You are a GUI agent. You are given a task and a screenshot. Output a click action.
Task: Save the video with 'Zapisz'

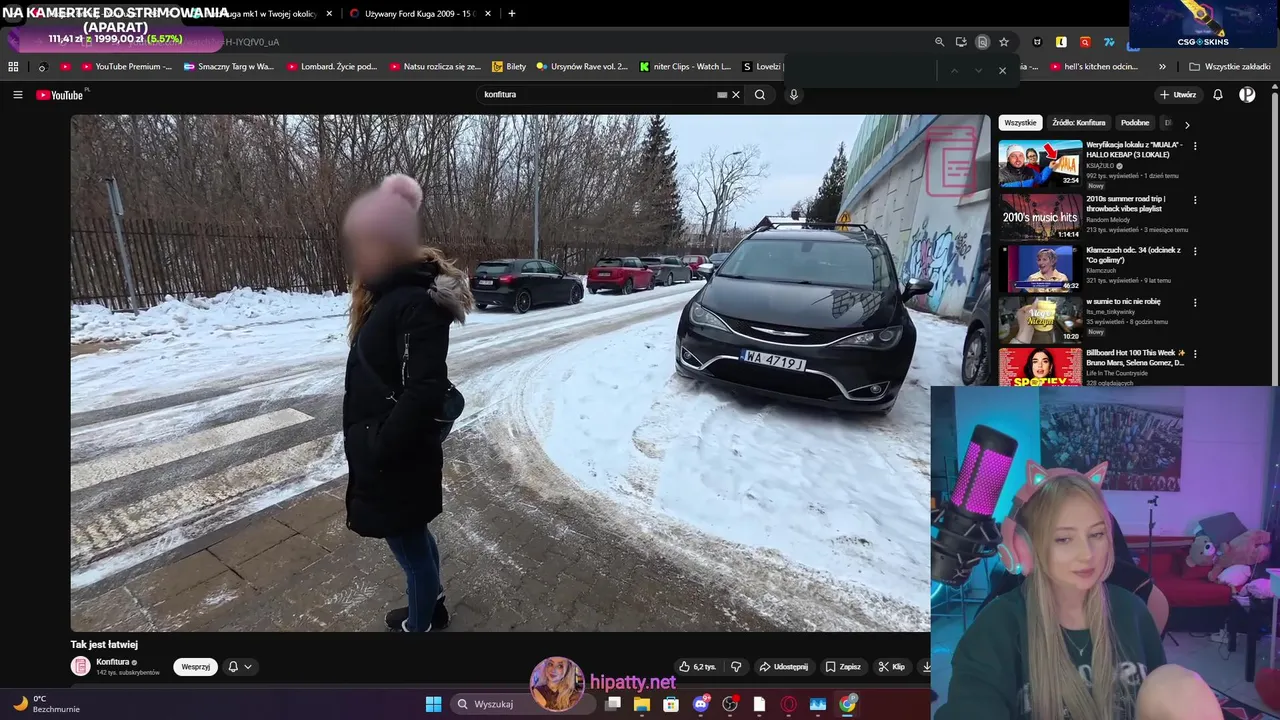coord(843,667)
